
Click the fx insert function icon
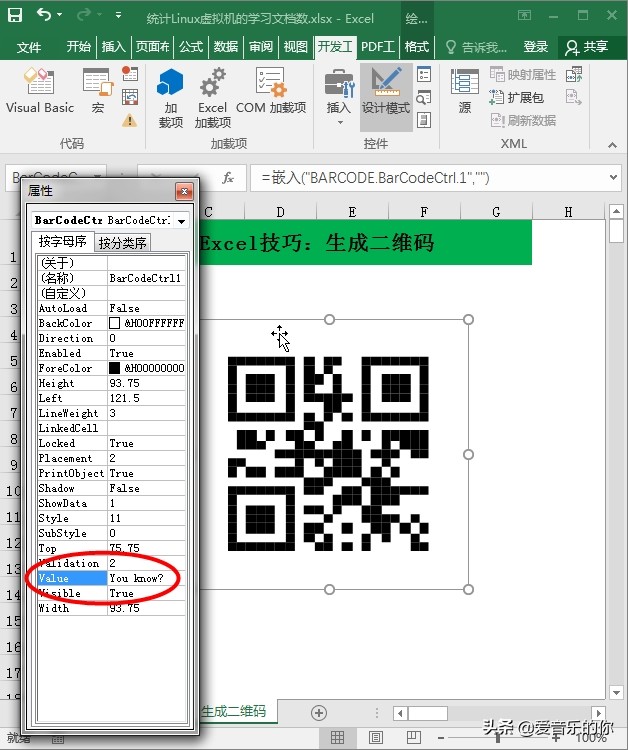228,178
